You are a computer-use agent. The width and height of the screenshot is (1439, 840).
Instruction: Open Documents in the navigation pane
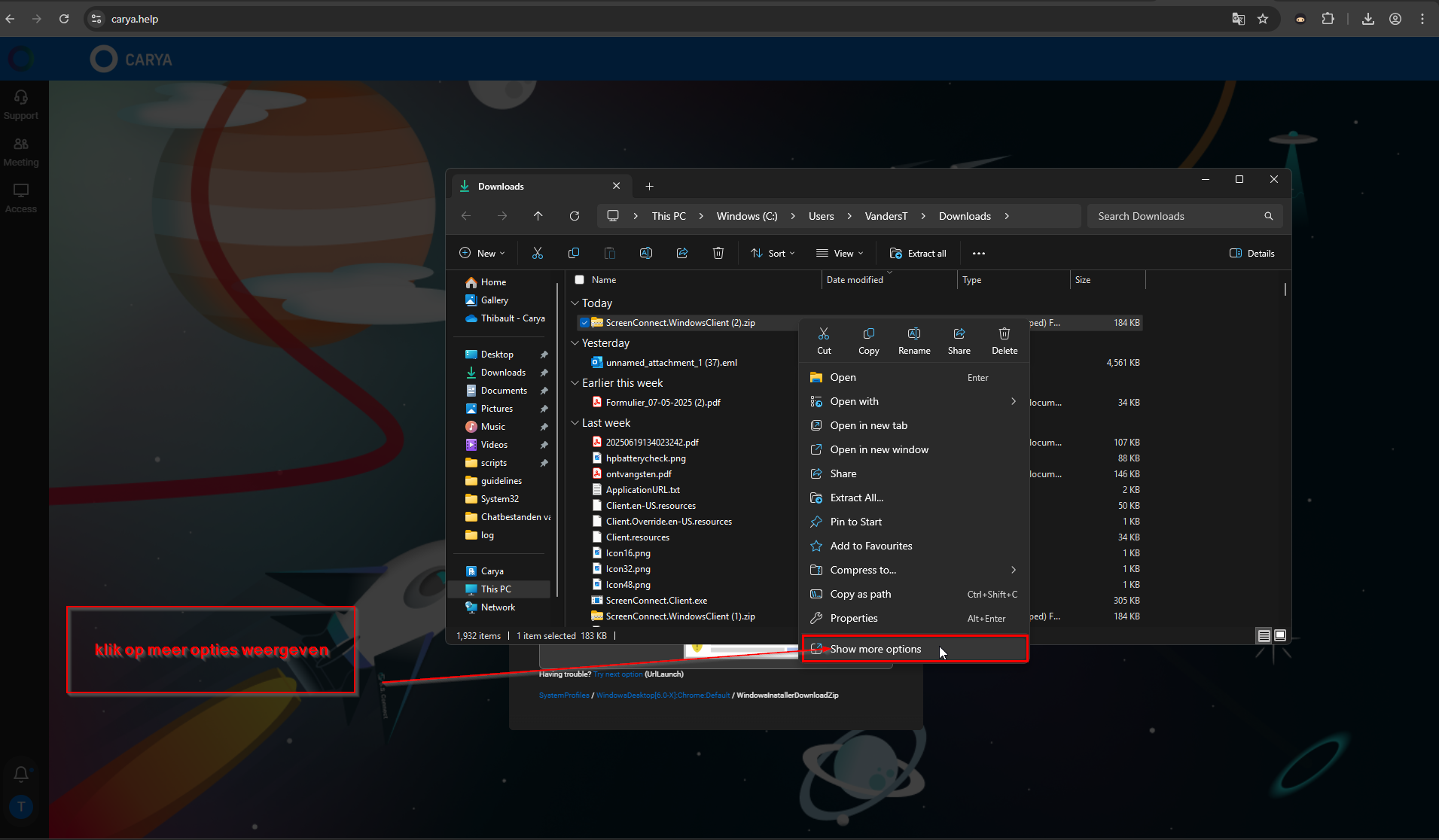(504, 391)
